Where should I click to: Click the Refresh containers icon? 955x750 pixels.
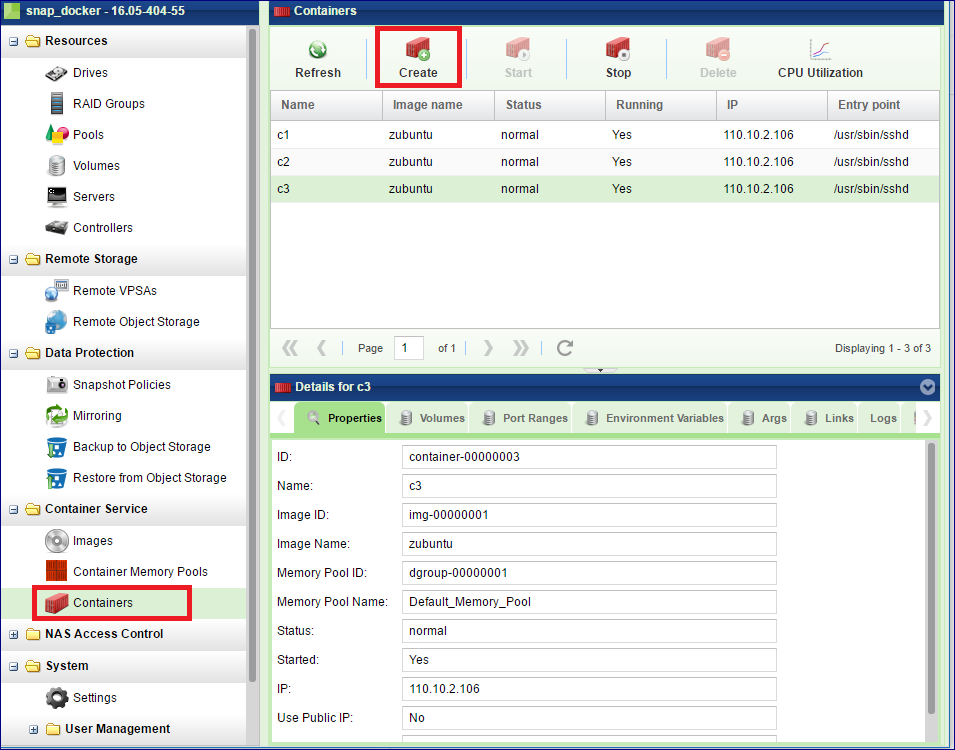coord(317,50)
